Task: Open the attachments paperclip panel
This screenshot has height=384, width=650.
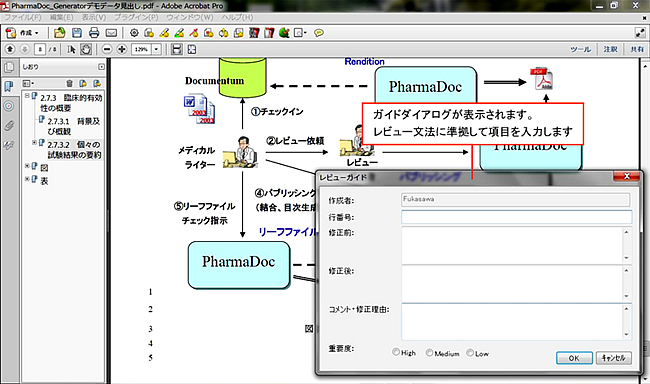Action: tap(9, 125)
